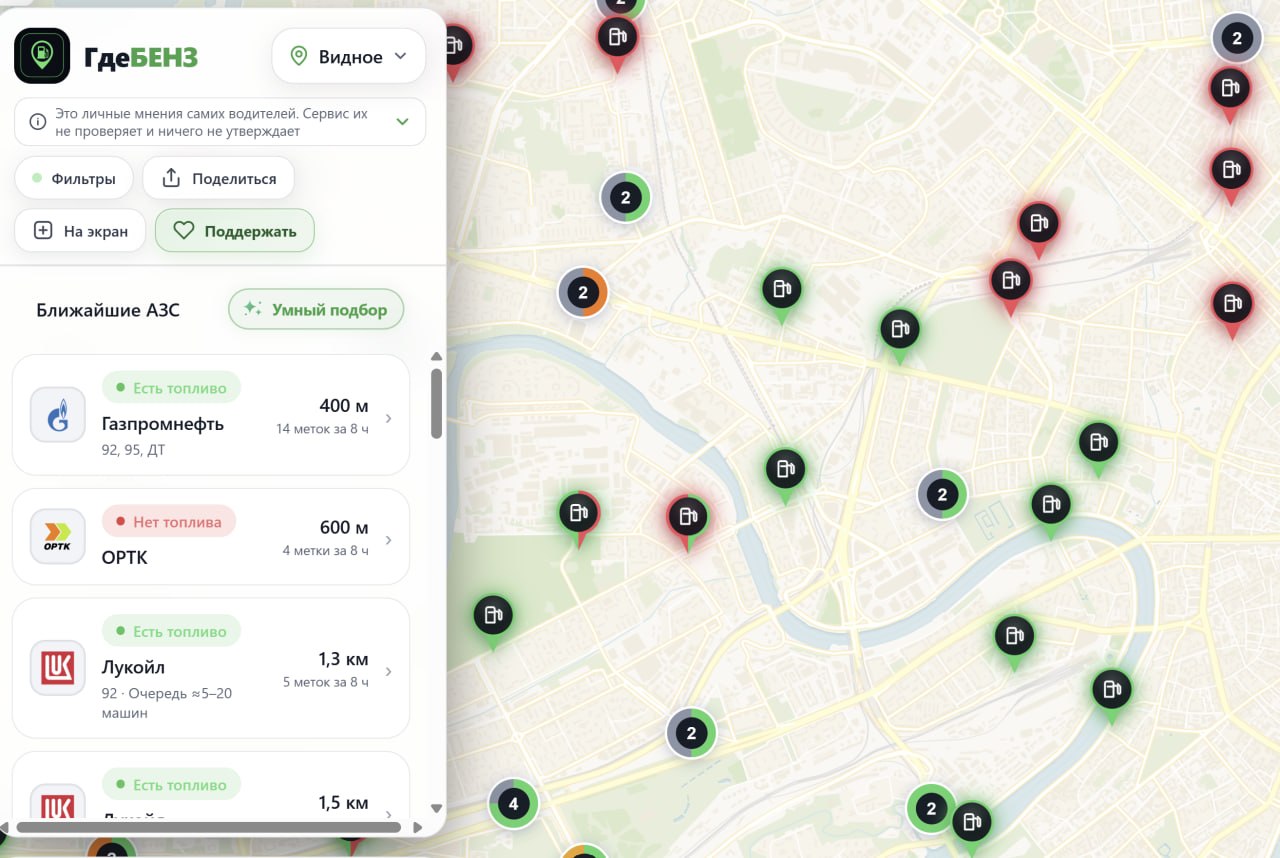Click the 1,3 км distance value
This screenshot has height=858, width=1280.
343,659
